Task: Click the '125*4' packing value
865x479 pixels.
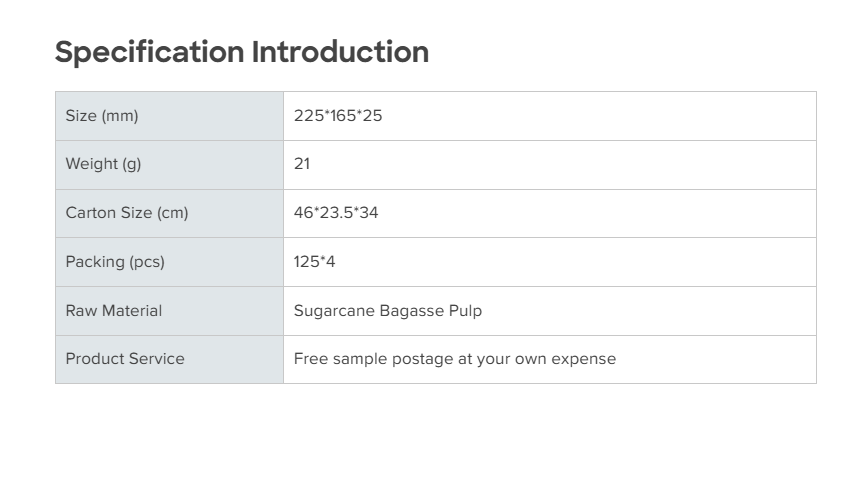Action: (x=315, y=262)
